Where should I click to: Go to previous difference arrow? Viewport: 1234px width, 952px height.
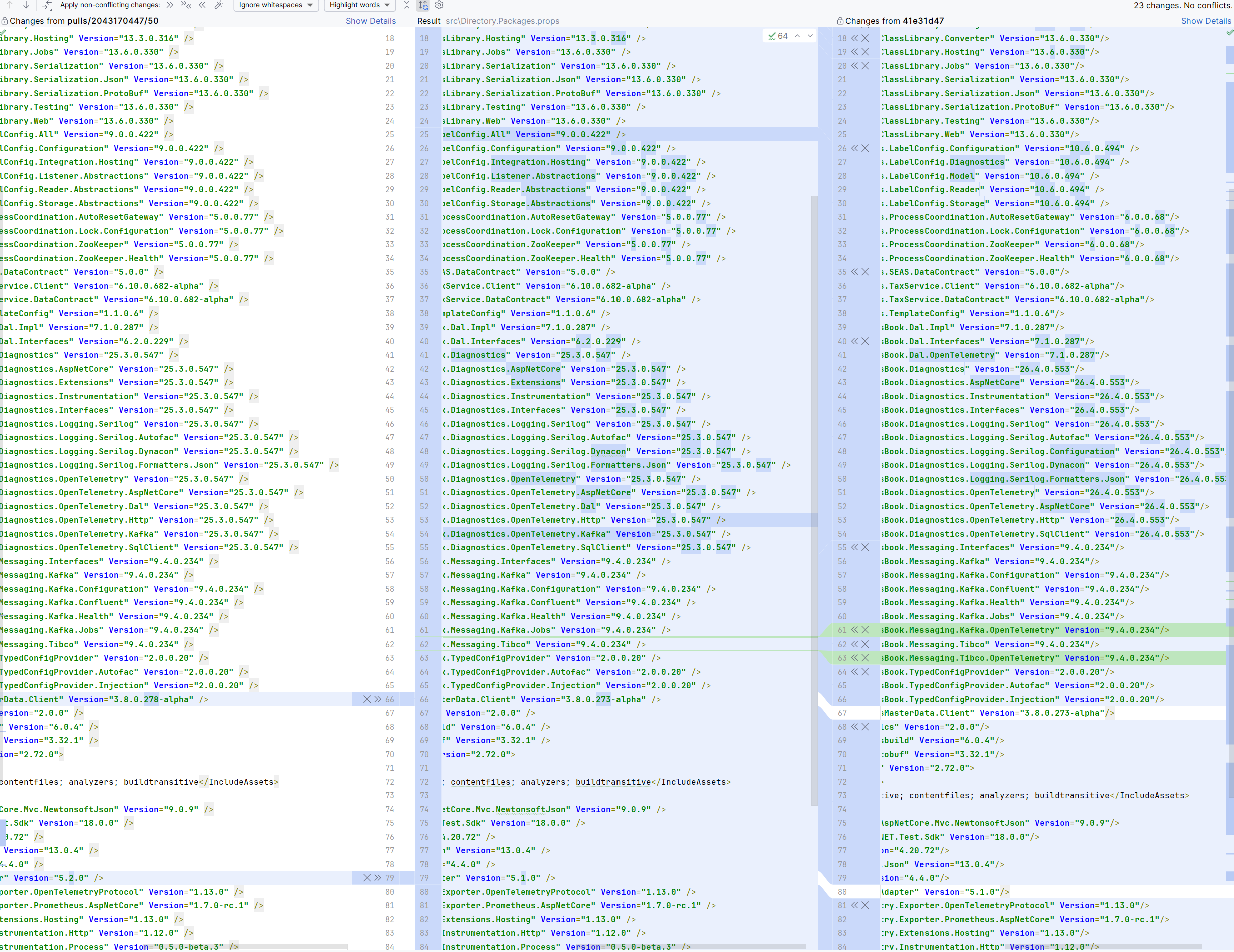click(10, 5)
